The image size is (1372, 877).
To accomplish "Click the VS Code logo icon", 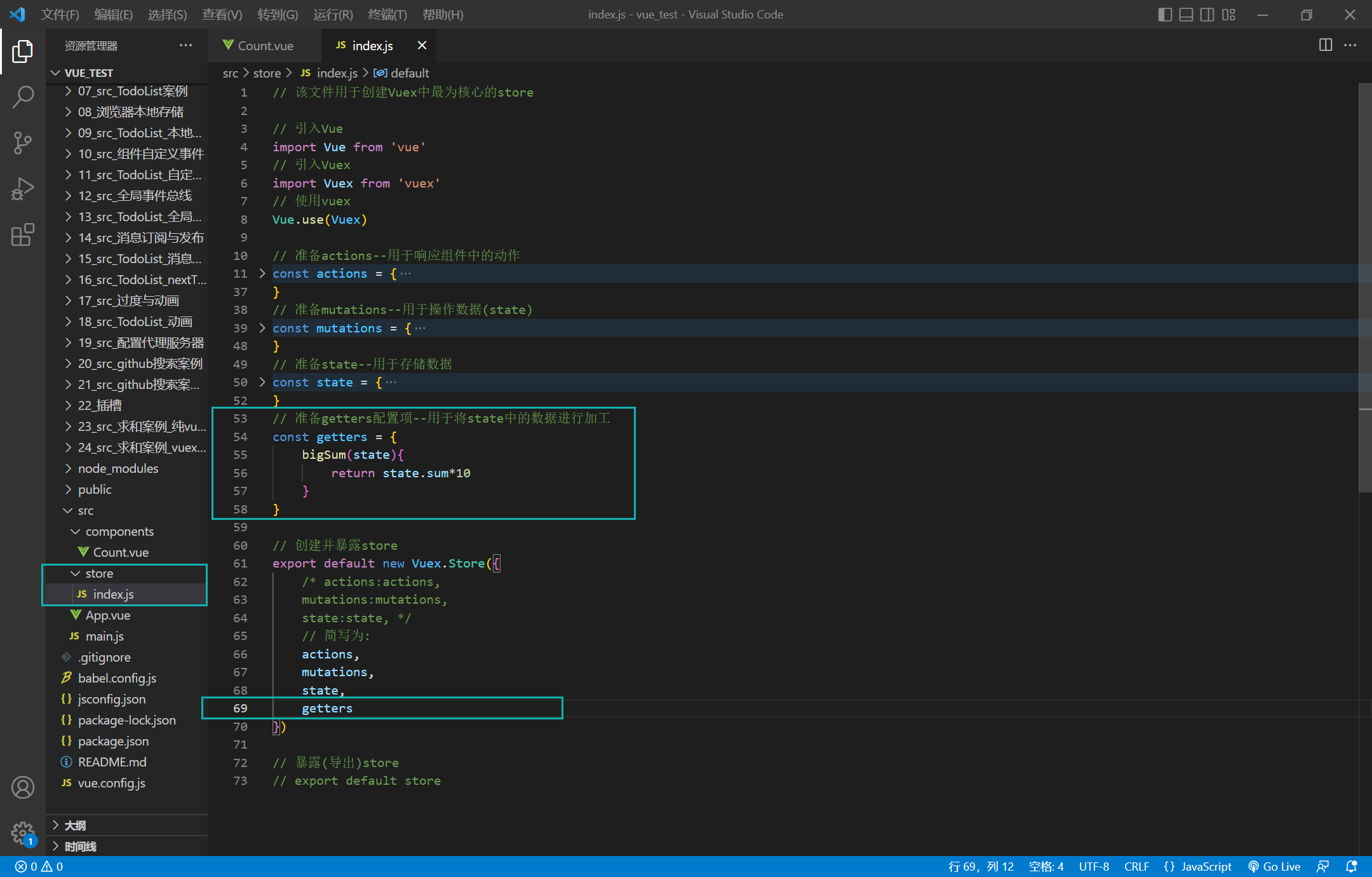I will point(17,14).
